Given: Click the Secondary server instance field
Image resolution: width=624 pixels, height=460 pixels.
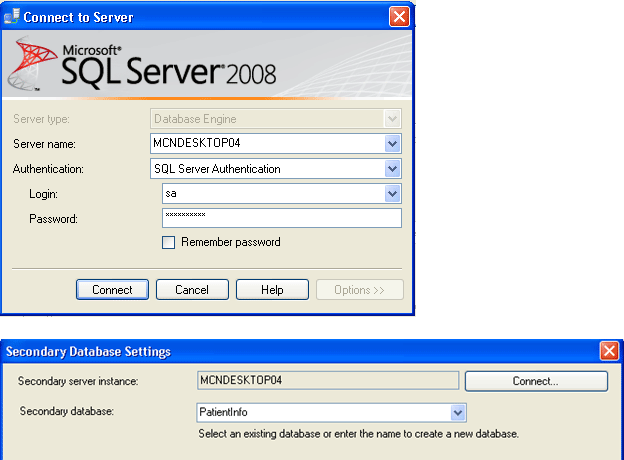Looking at the screenshot, I should click(x=328, y=380).
